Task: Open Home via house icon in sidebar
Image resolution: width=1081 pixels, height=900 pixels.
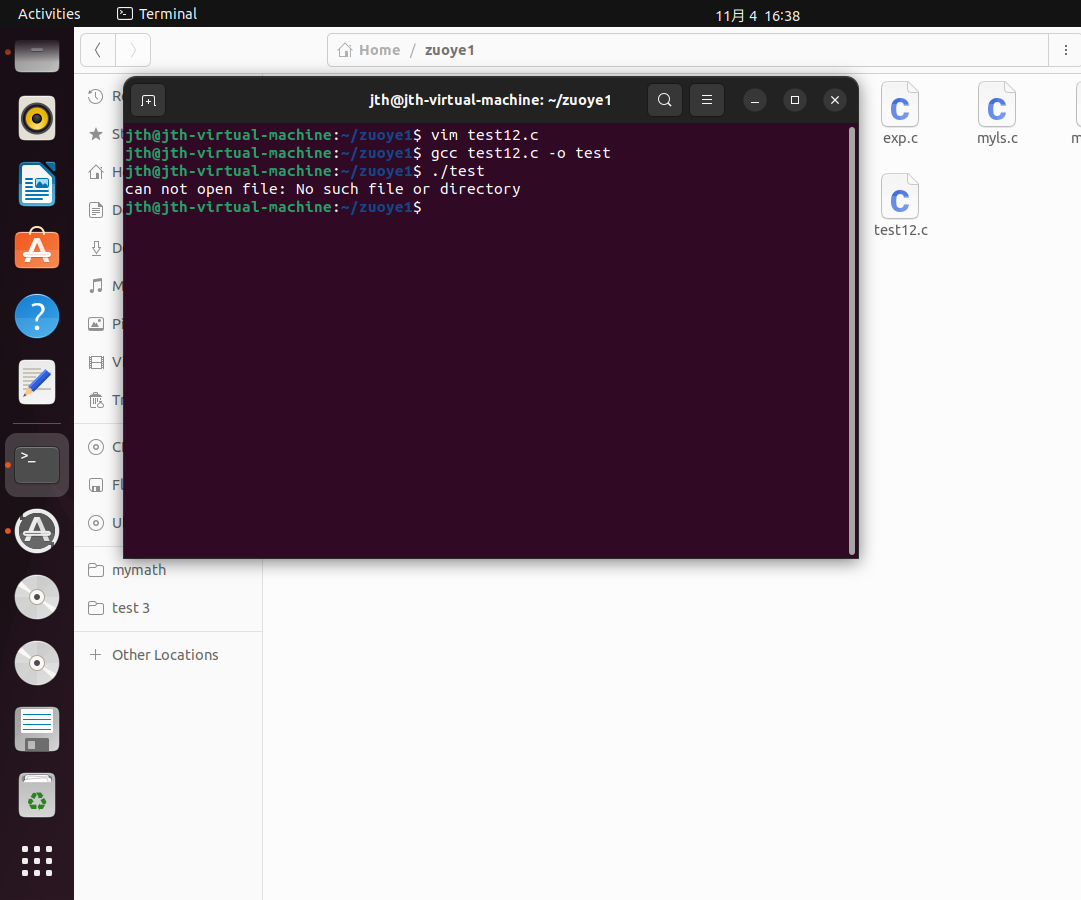Action: [96, 172]
